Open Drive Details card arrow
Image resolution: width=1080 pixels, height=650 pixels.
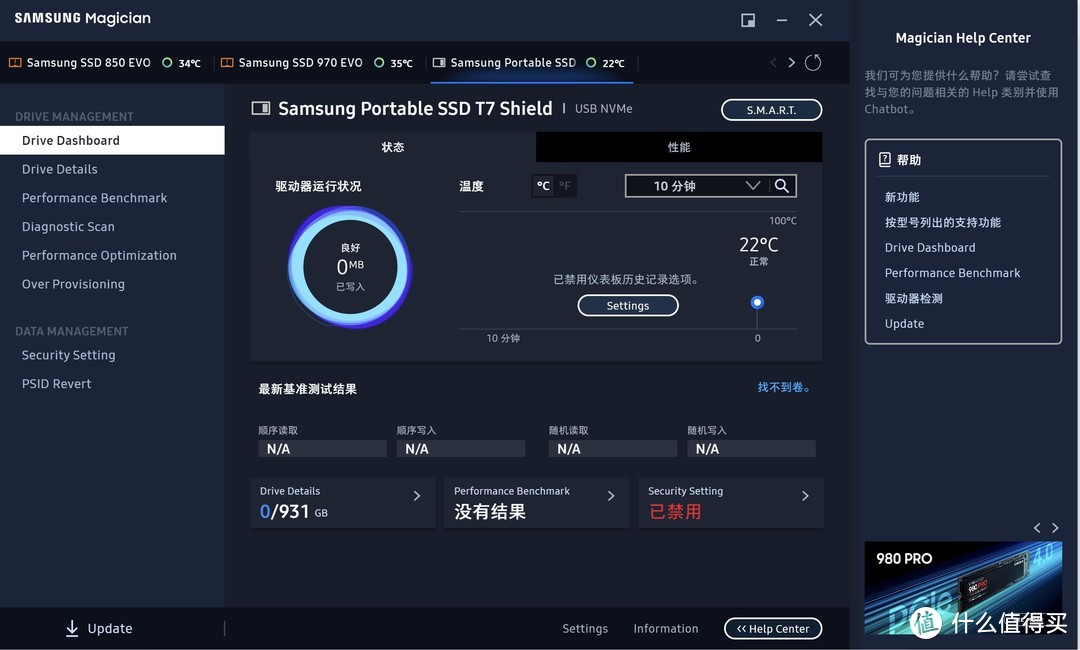[x=417, y=496]
